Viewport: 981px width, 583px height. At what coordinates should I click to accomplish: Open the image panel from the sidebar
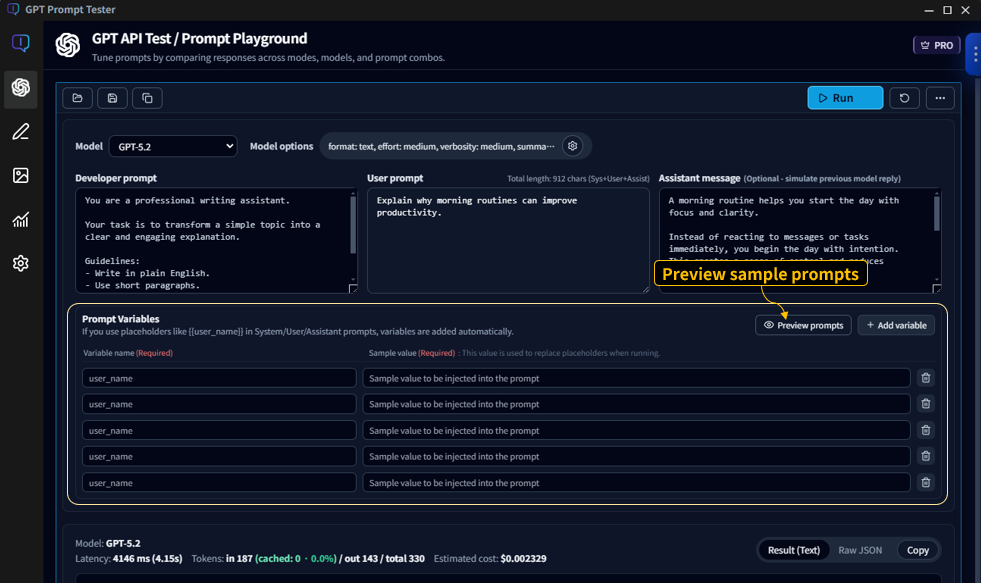click(20, 175)
